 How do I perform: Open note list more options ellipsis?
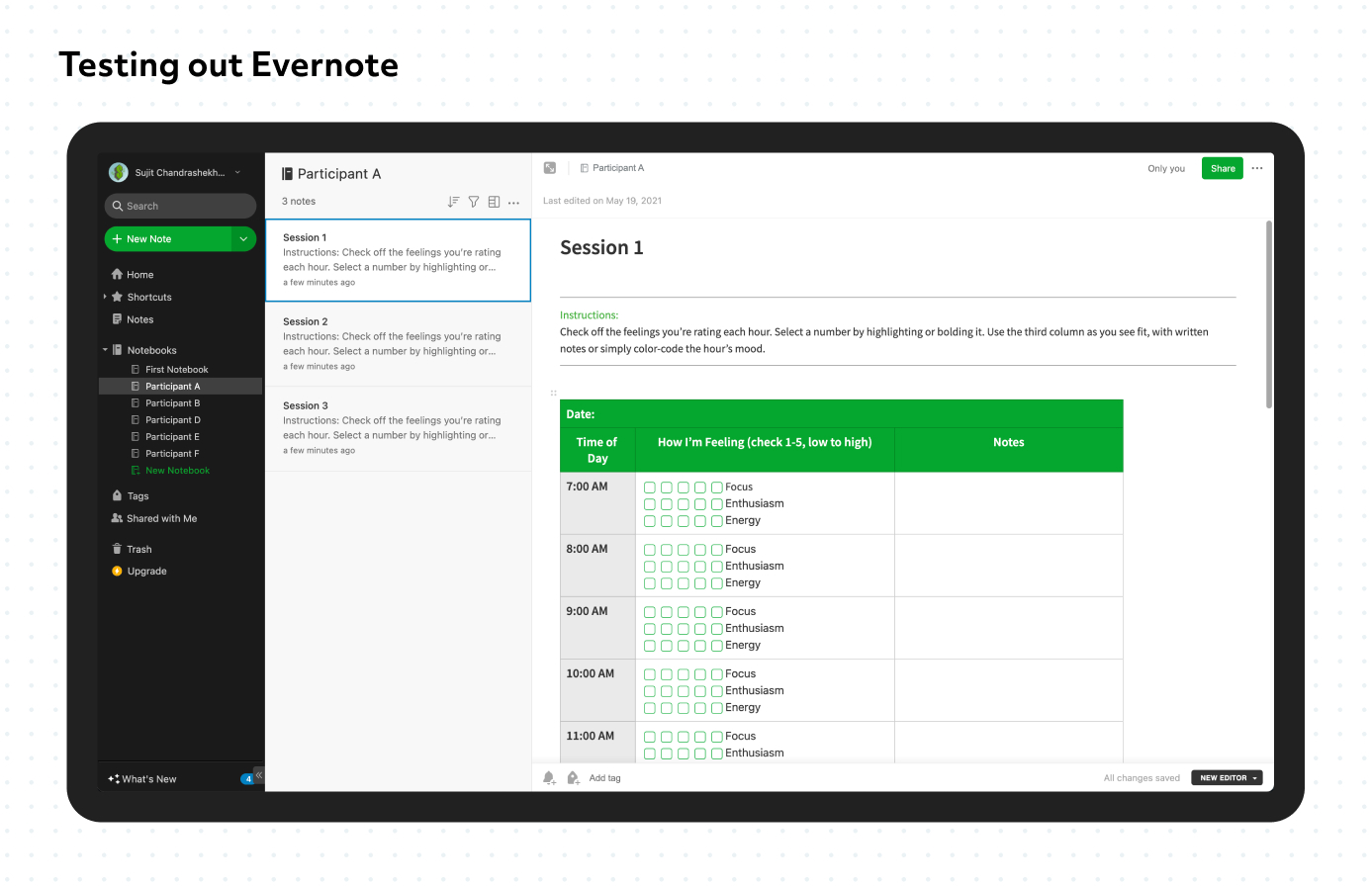(x=513, y=203)
